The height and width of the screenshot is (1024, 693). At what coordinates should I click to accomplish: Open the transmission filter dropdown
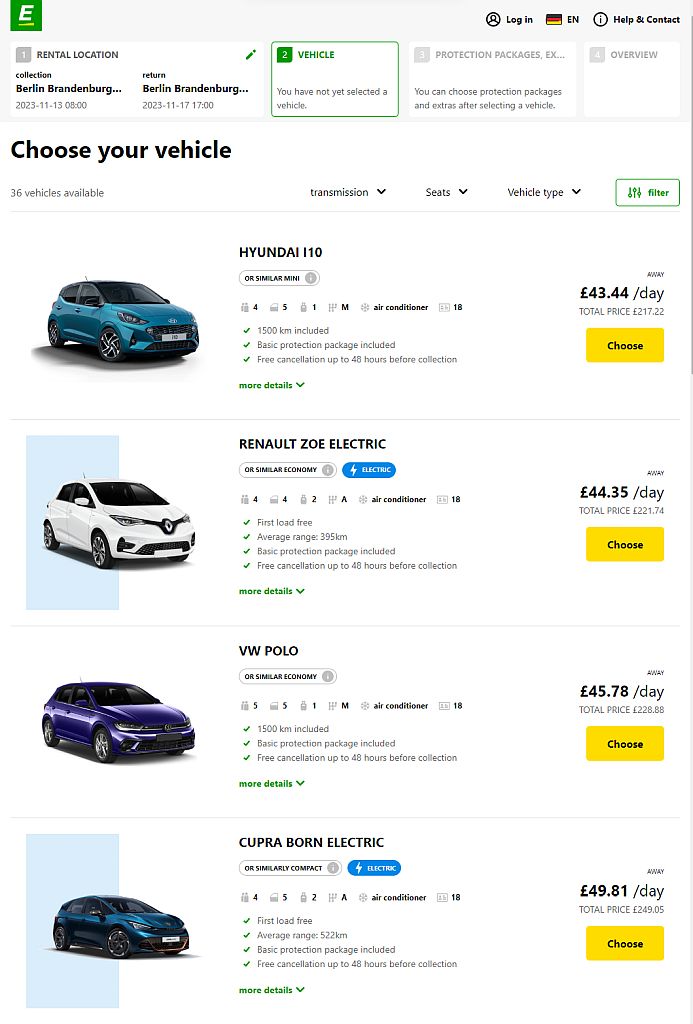coord(348,191)
